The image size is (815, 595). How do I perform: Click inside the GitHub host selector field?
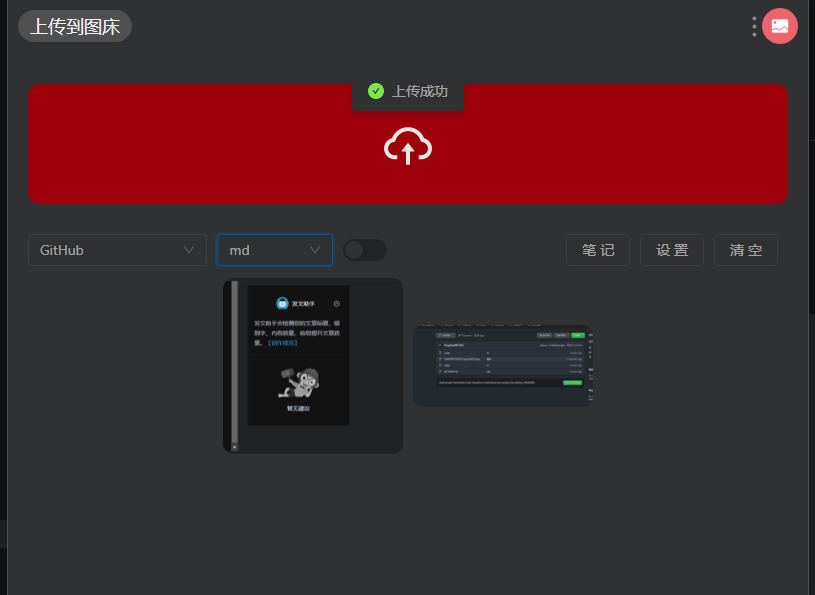pyautogui.click(x=100, y=249)
